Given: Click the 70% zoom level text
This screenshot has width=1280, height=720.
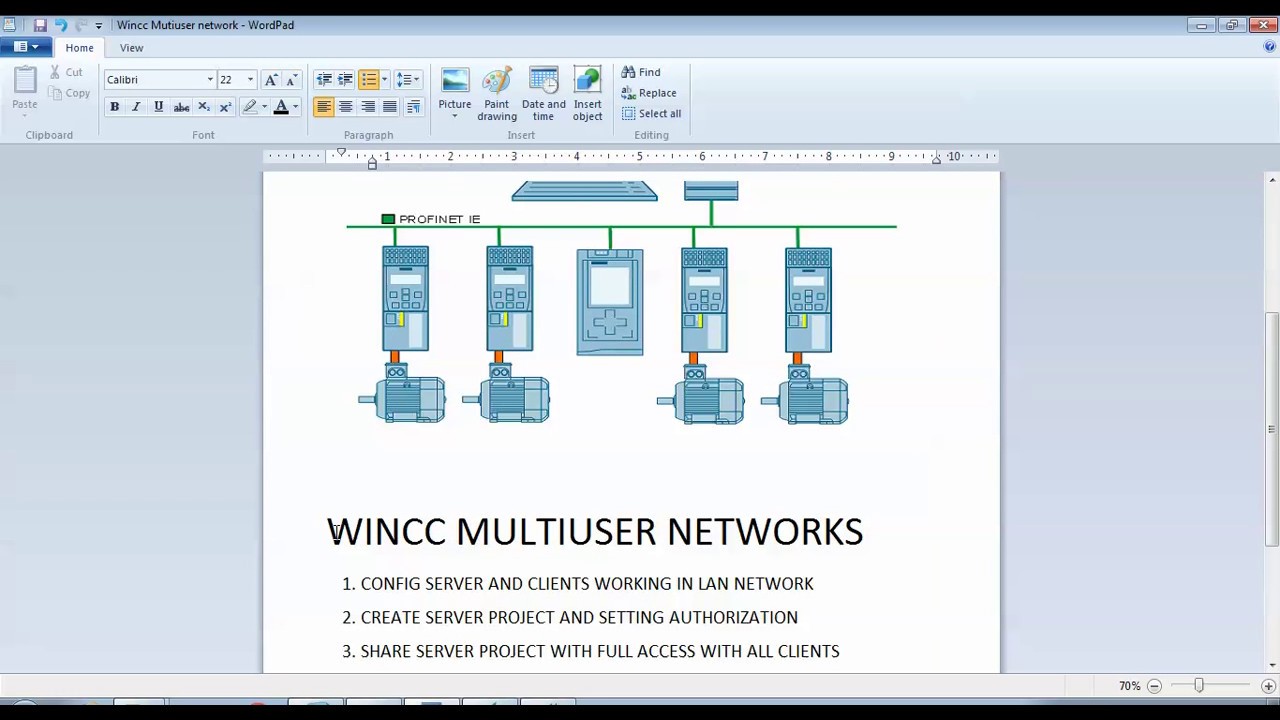Looking at the screenshot, I should [1129, 686].
